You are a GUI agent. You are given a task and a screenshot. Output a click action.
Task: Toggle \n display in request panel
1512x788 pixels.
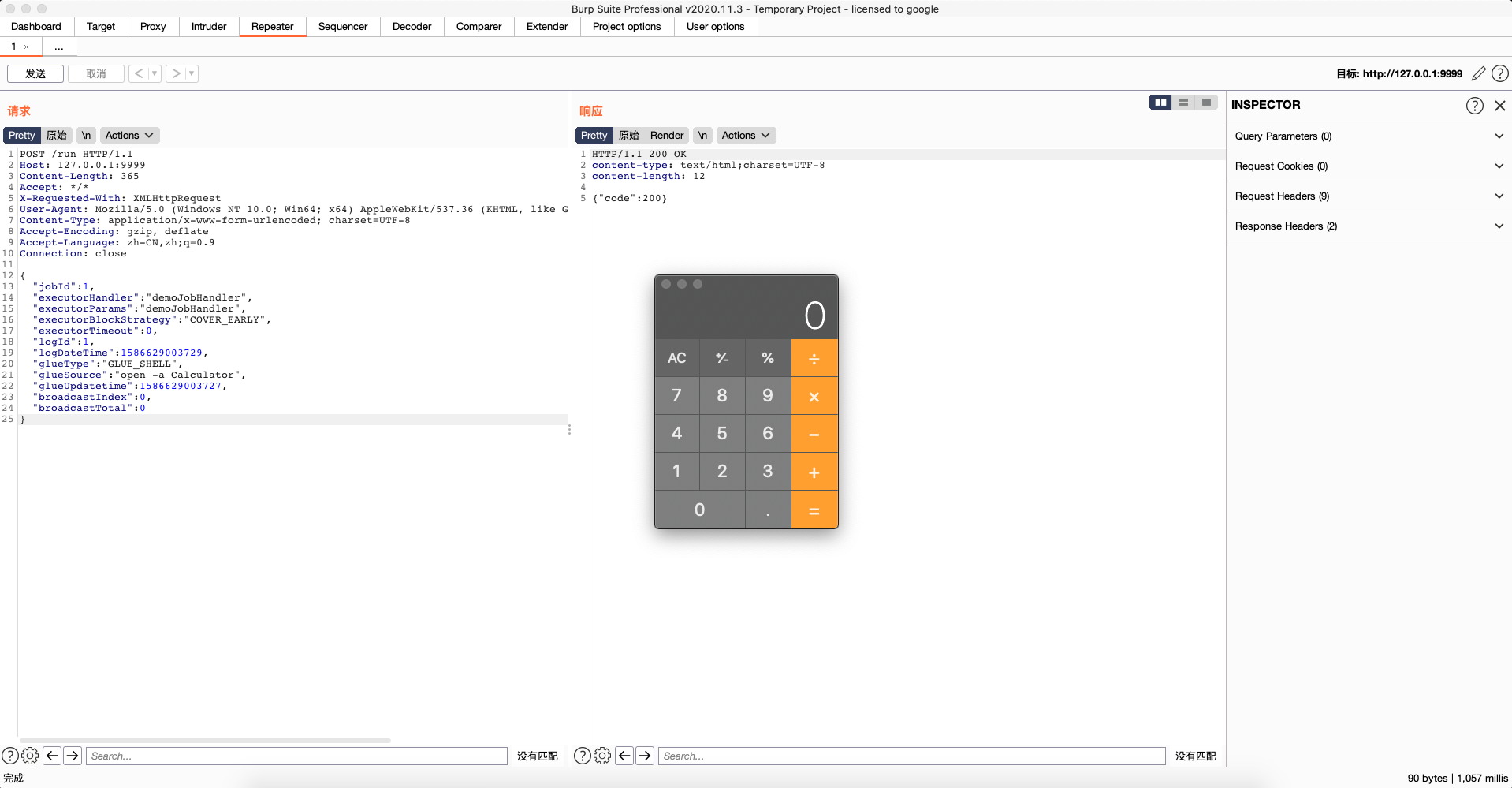coord(86,136)
